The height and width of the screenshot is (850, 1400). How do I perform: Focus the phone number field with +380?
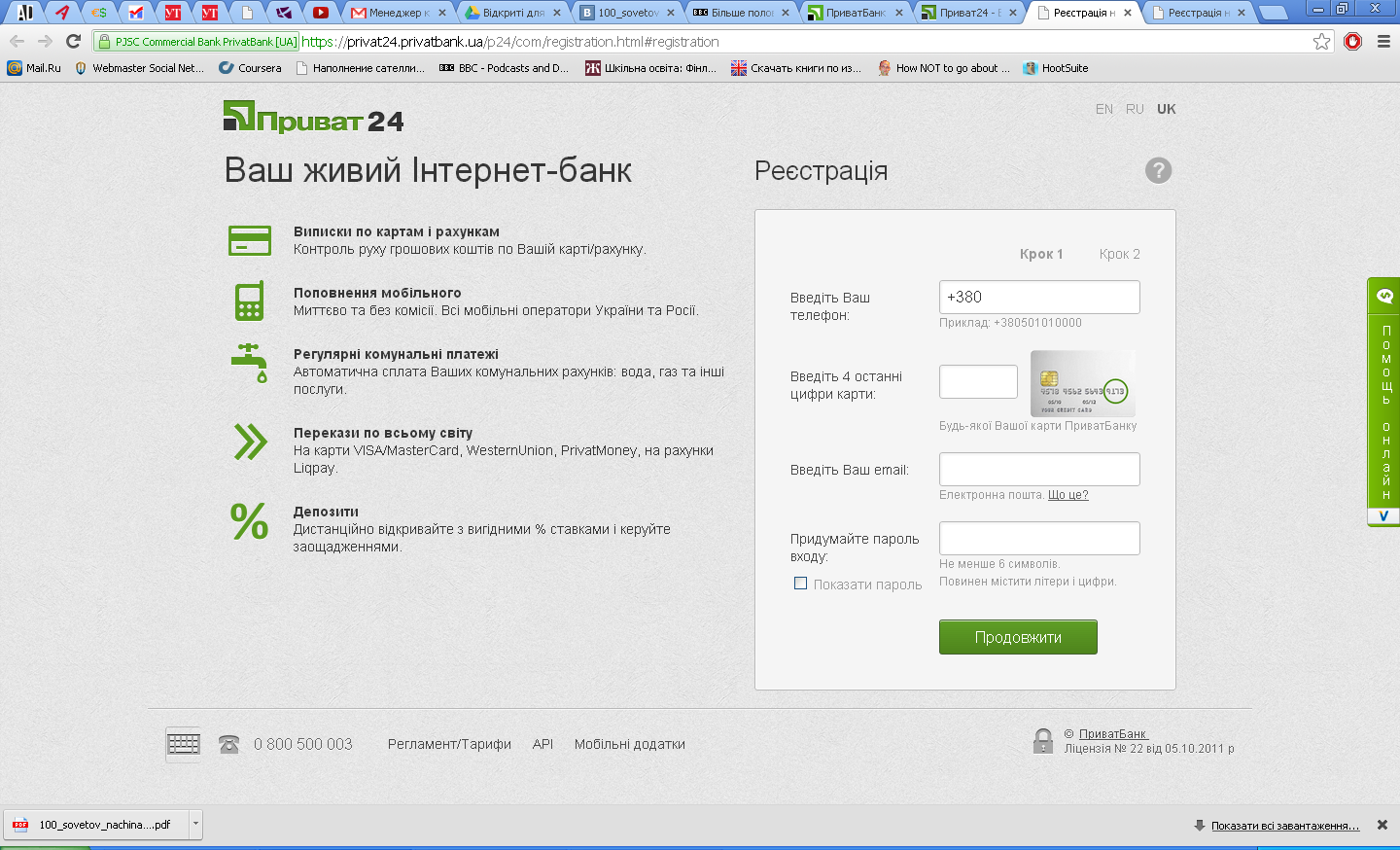1039,297
